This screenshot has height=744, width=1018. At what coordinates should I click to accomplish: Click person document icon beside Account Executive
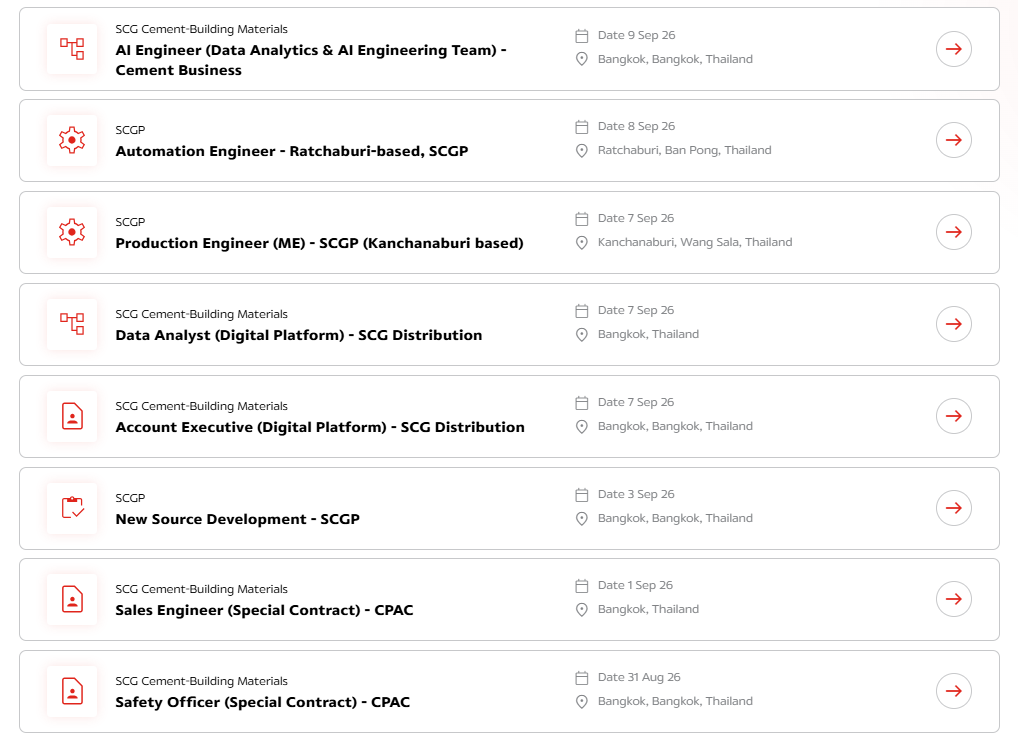coord(72,416)
